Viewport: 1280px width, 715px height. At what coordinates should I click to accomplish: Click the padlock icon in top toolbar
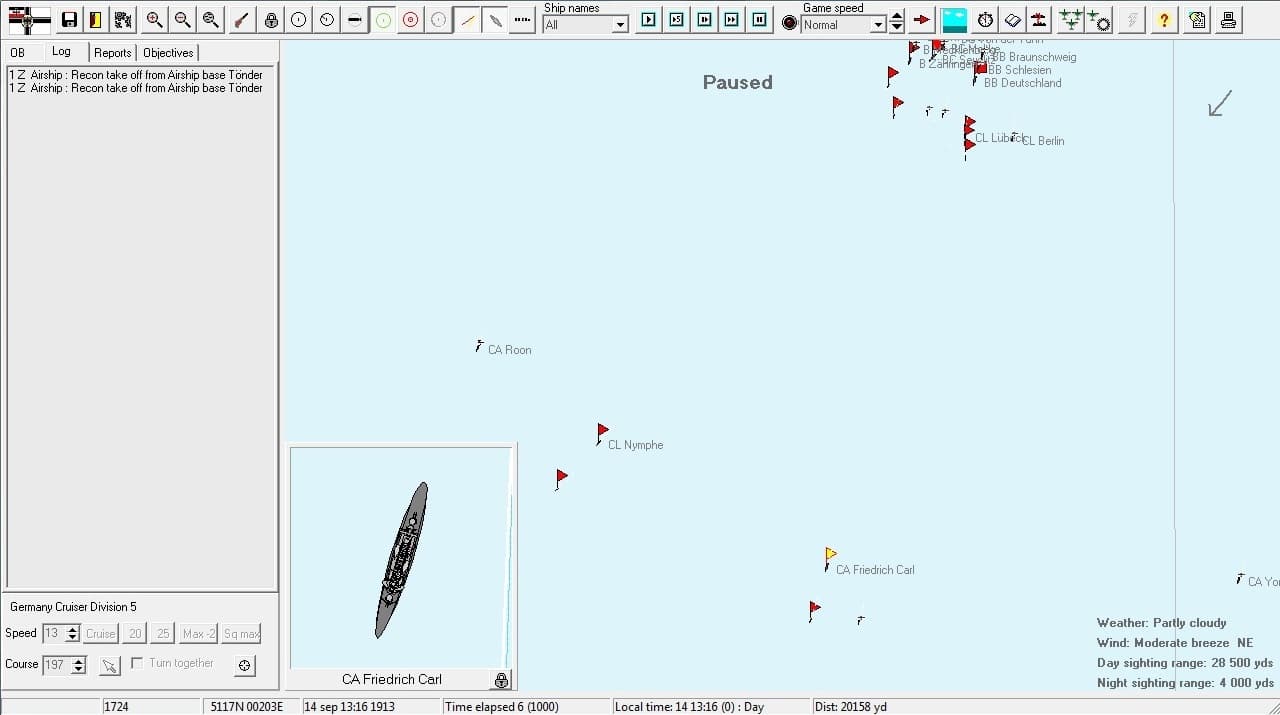pos(271,20)
